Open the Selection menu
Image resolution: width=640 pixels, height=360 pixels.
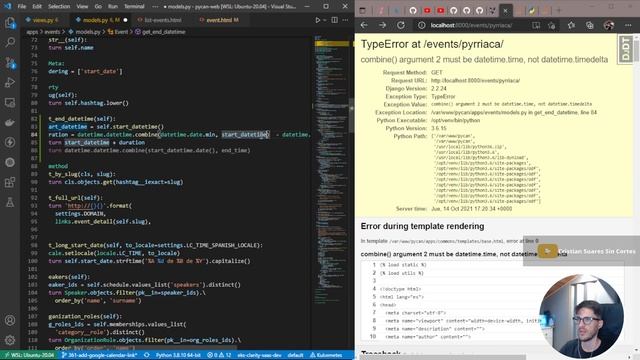pyautogui.click(x=59, y=7)
